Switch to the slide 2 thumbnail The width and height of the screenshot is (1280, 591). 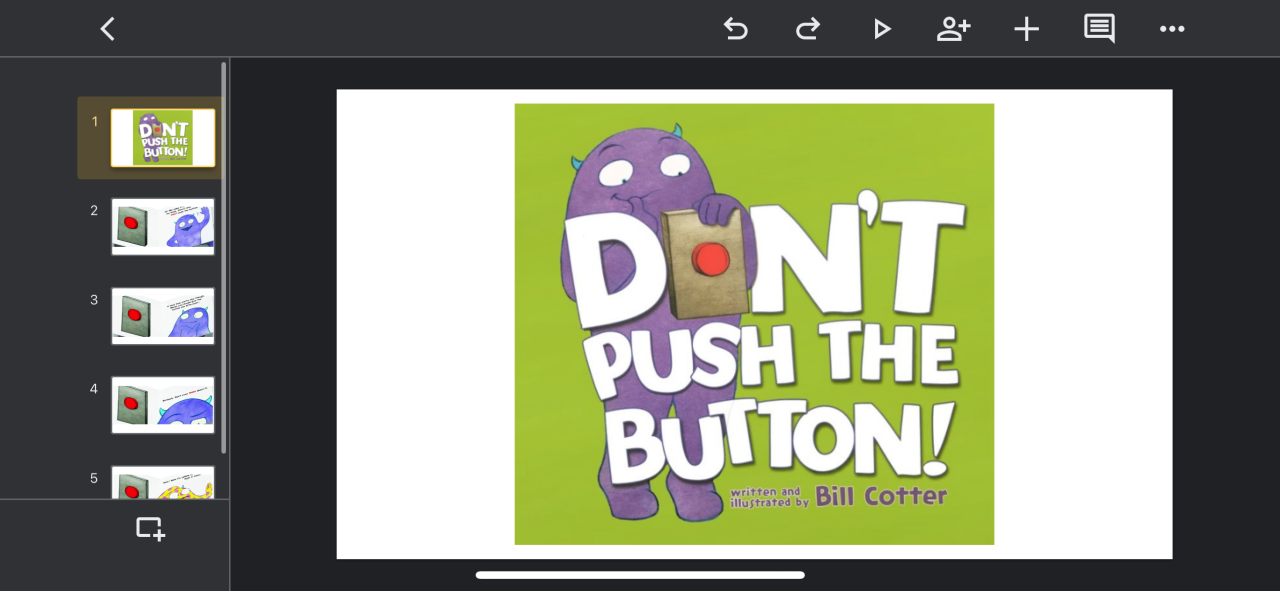[x=163, y=227]
